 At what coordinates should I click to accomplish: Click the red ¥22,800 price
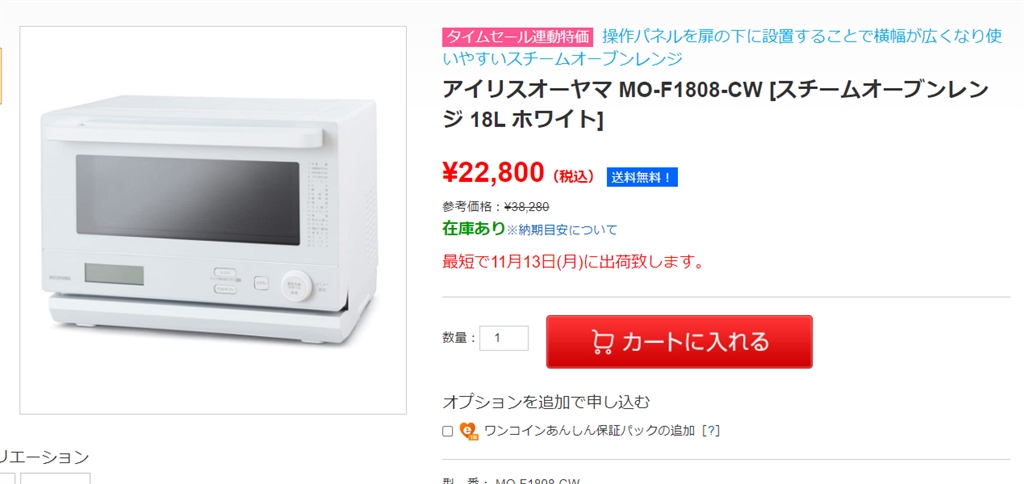493,173
